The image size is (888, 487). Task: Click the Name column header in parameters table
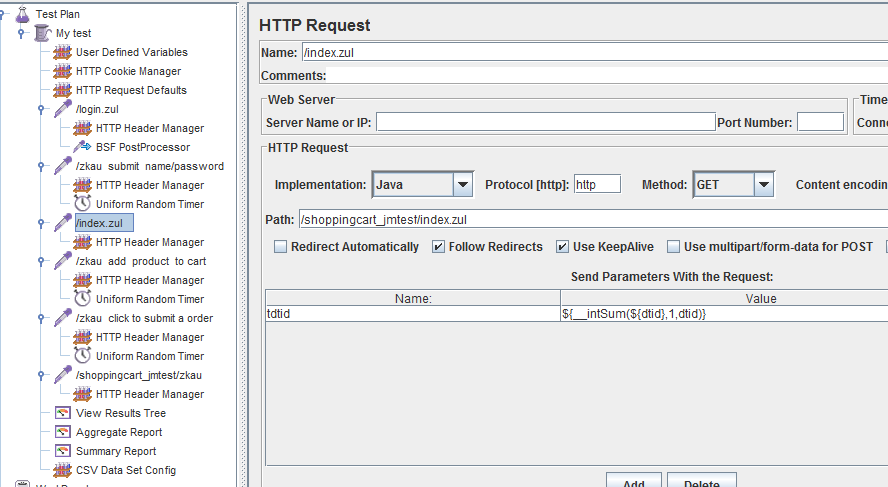coord(413,298)
